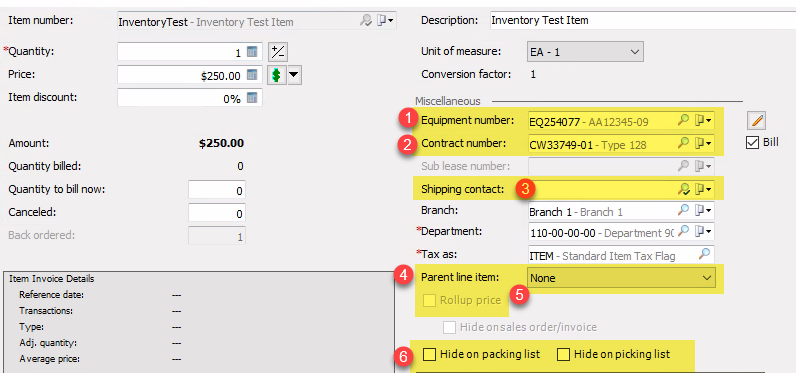Click the Tax as field showing ITEM

point(621,255)
